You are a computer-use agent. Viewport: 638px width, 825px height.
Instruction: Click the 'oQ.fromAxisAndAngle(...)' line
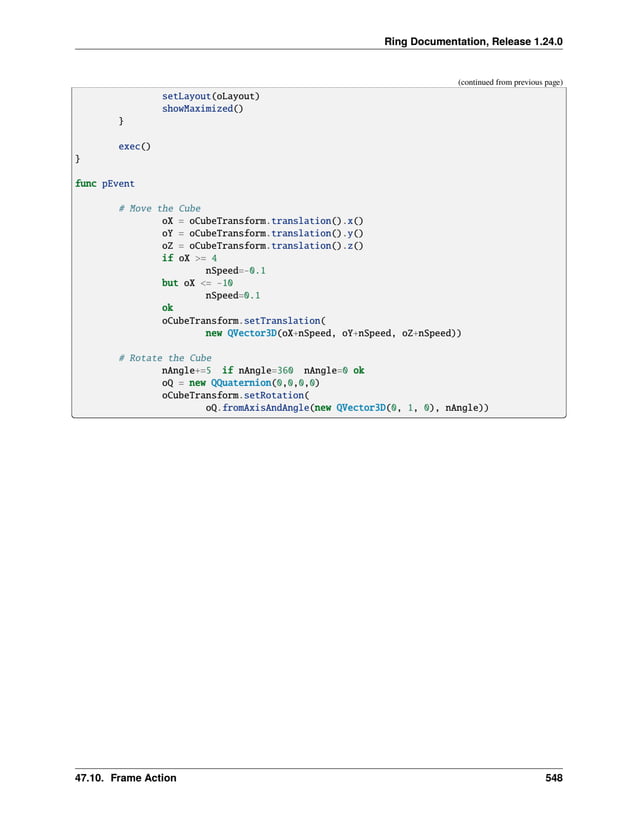click(x=347, y=408)
